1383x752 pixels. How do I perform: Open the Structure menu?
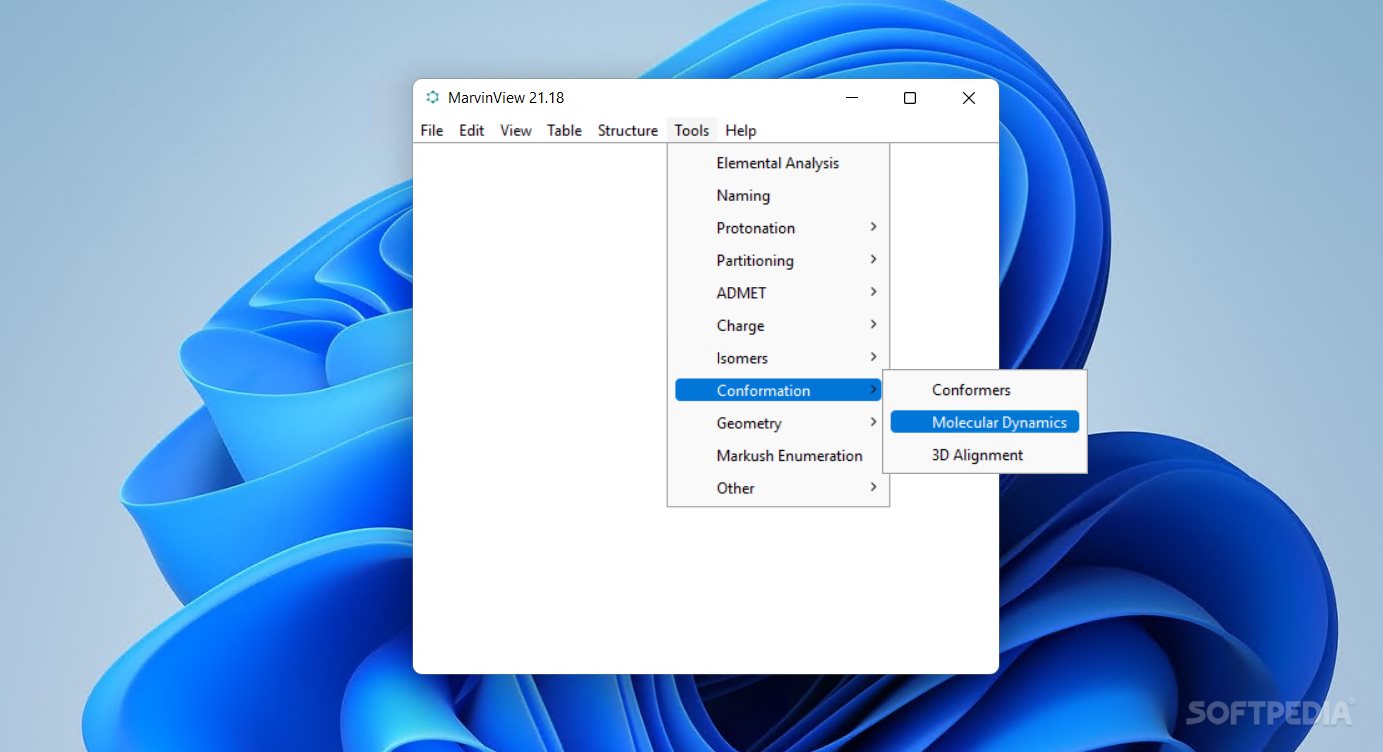tap(628, 130)
